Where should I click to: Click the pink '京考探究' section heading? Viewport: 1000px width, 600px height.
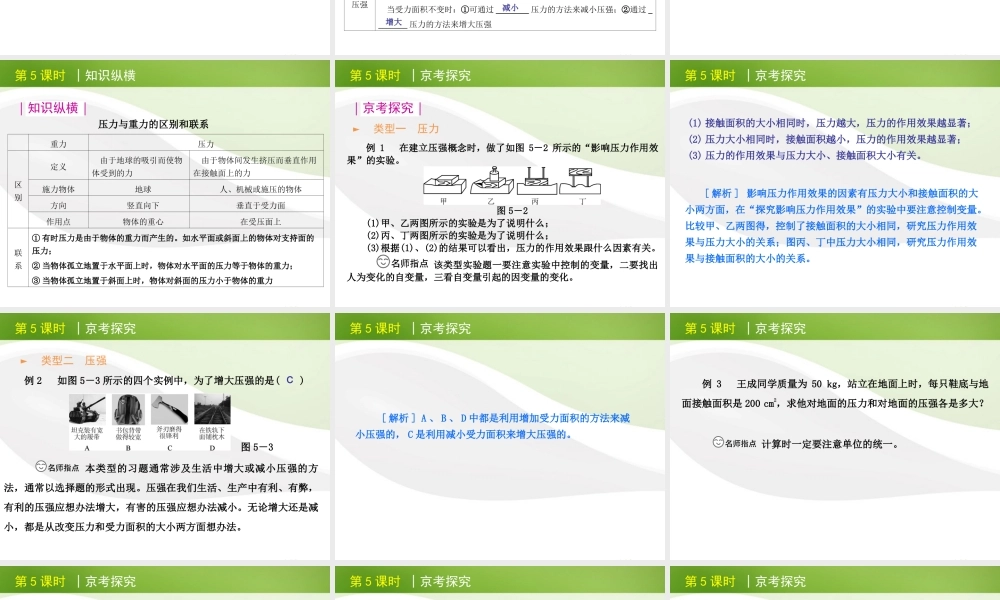[x=388, y=108]
